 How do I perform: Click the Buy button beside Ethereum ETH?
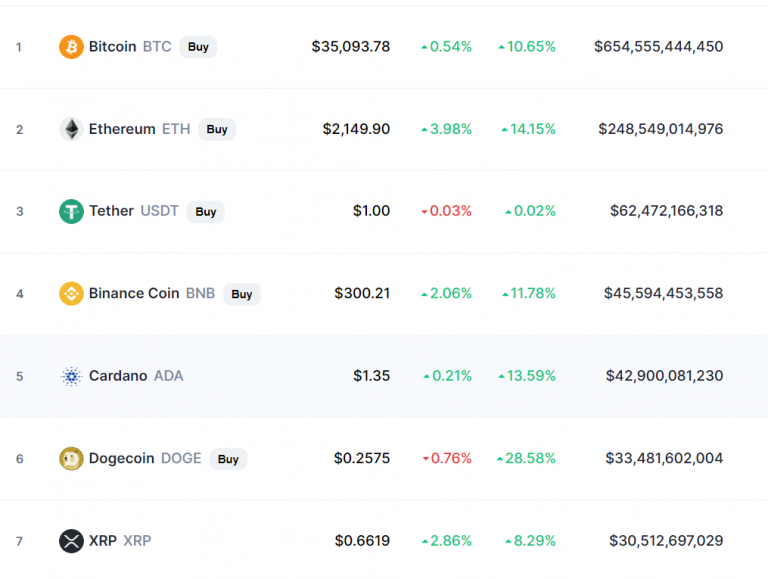pos(217,129)
